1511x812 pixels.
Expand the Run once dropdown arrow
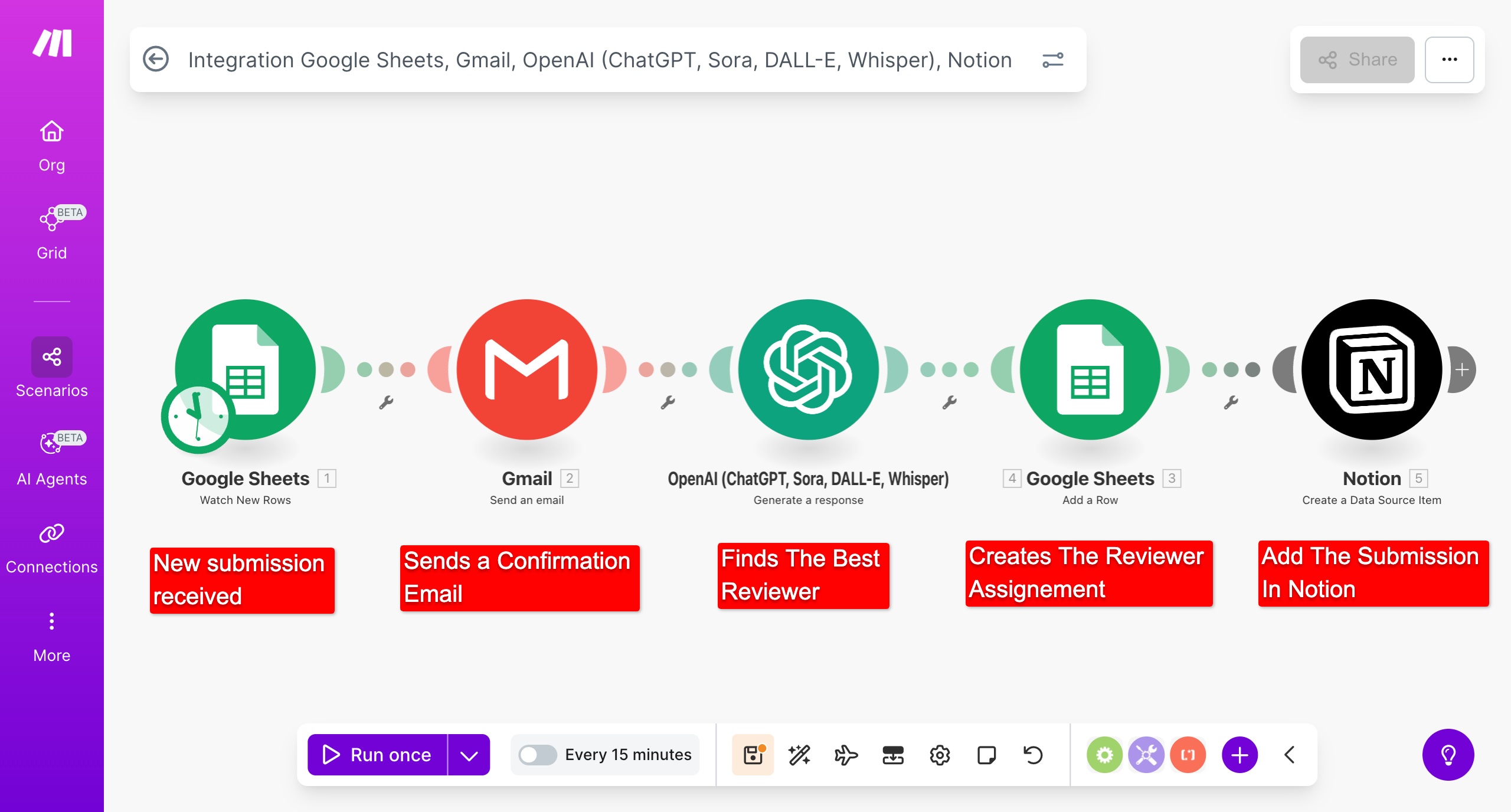469,755
